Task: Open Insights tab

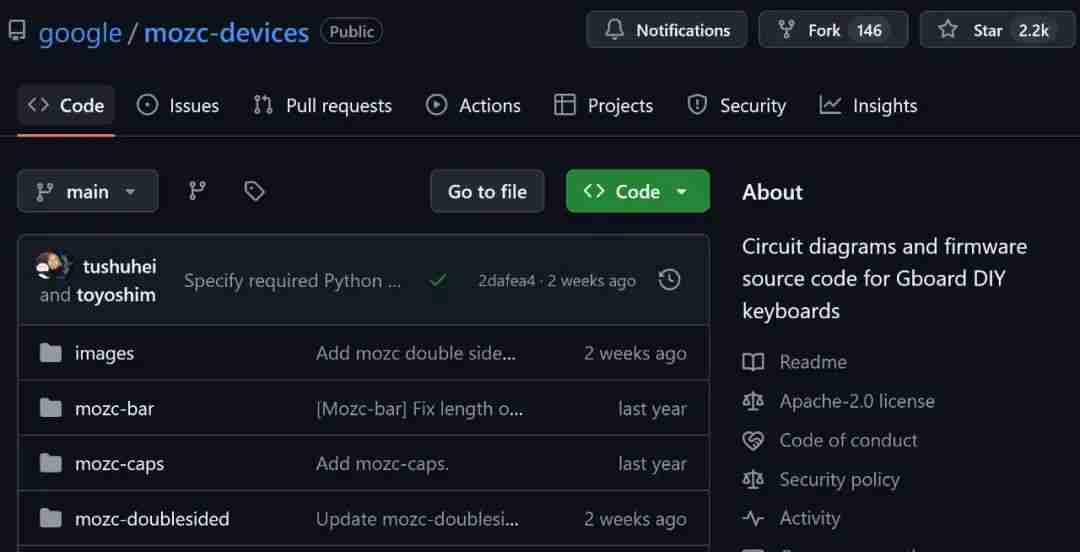Action: (x=868, y=105)
